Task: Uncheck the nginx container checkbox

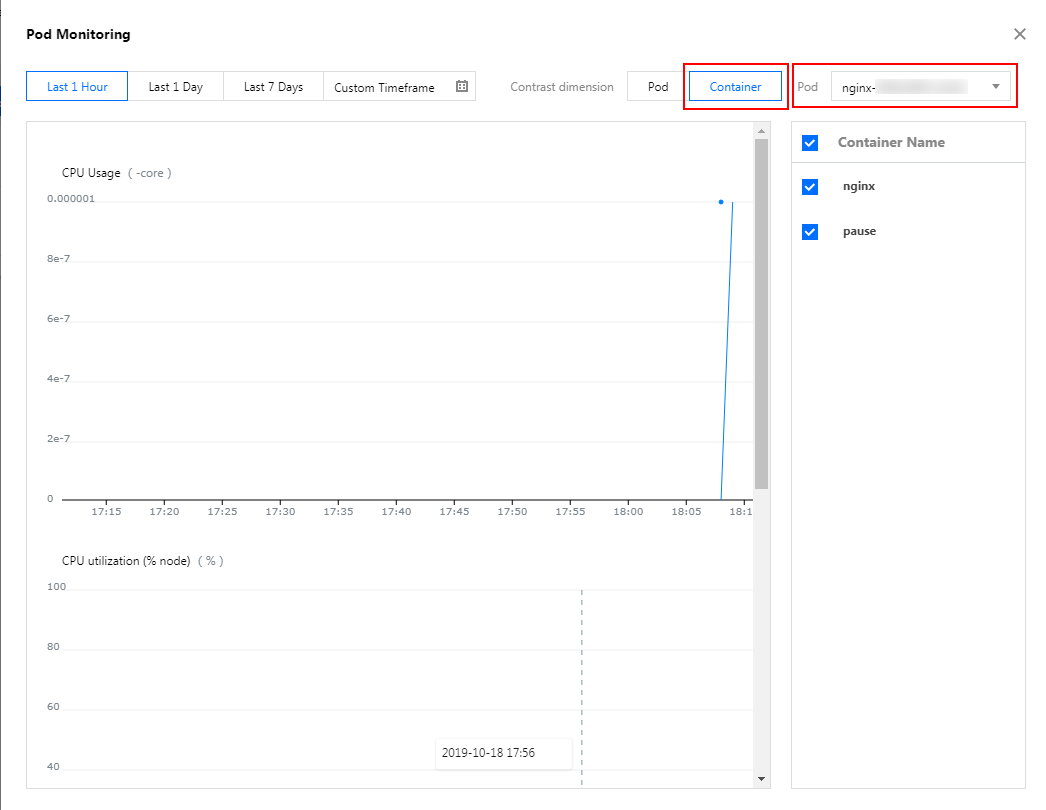Action: pyautogui.click(x=810, y=187)
